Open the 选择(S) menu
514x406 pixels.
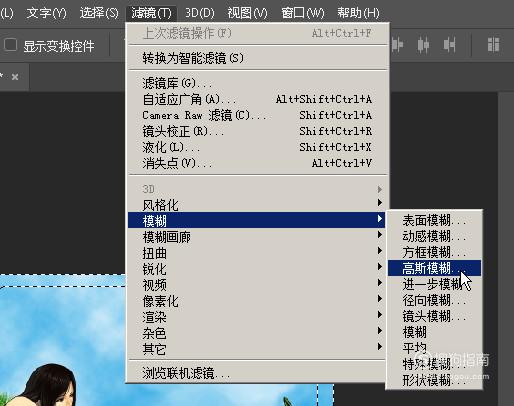99,13
